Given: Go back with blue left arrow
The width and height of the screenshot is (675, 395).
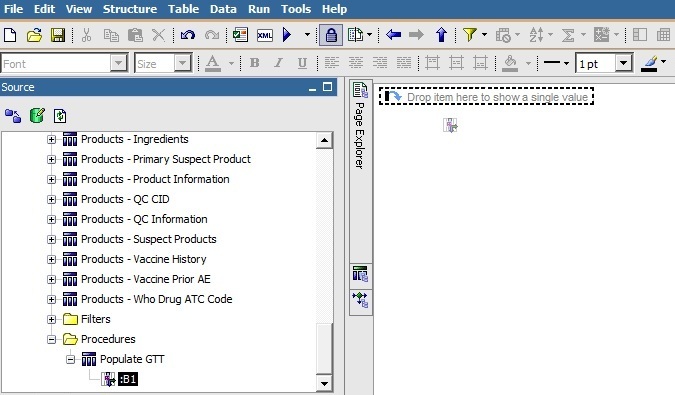Looking at the screenshot, I should pyautogui.click(x=393, y=35).
